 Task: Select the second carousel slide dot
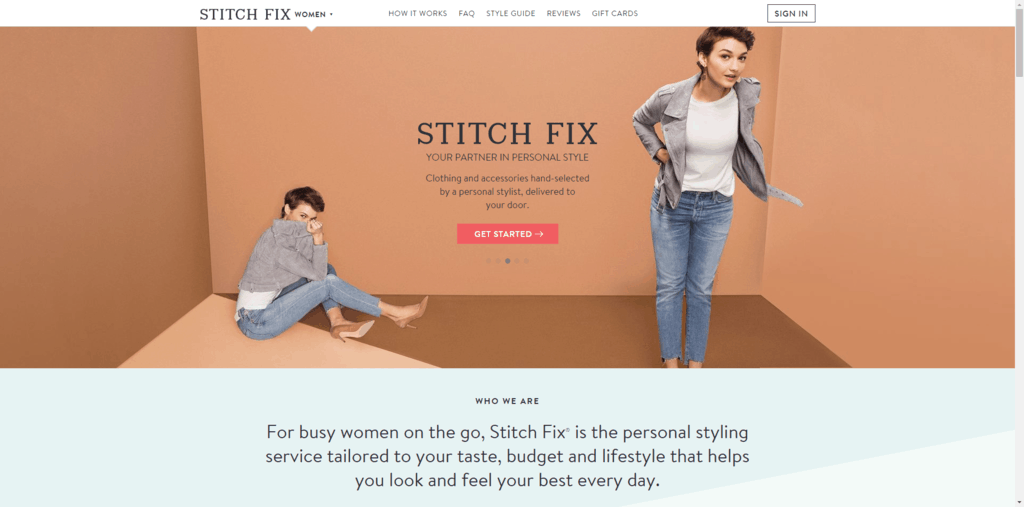click(498, 261)
